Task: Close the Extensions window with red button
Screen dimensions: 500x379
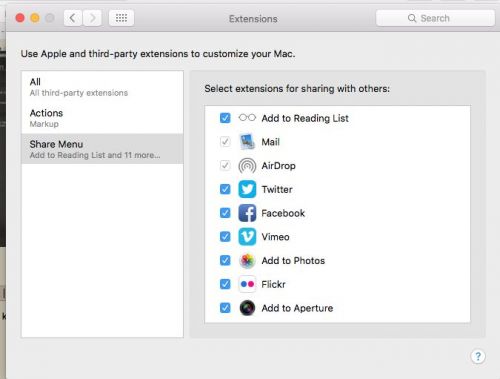Action: [20, 18]
